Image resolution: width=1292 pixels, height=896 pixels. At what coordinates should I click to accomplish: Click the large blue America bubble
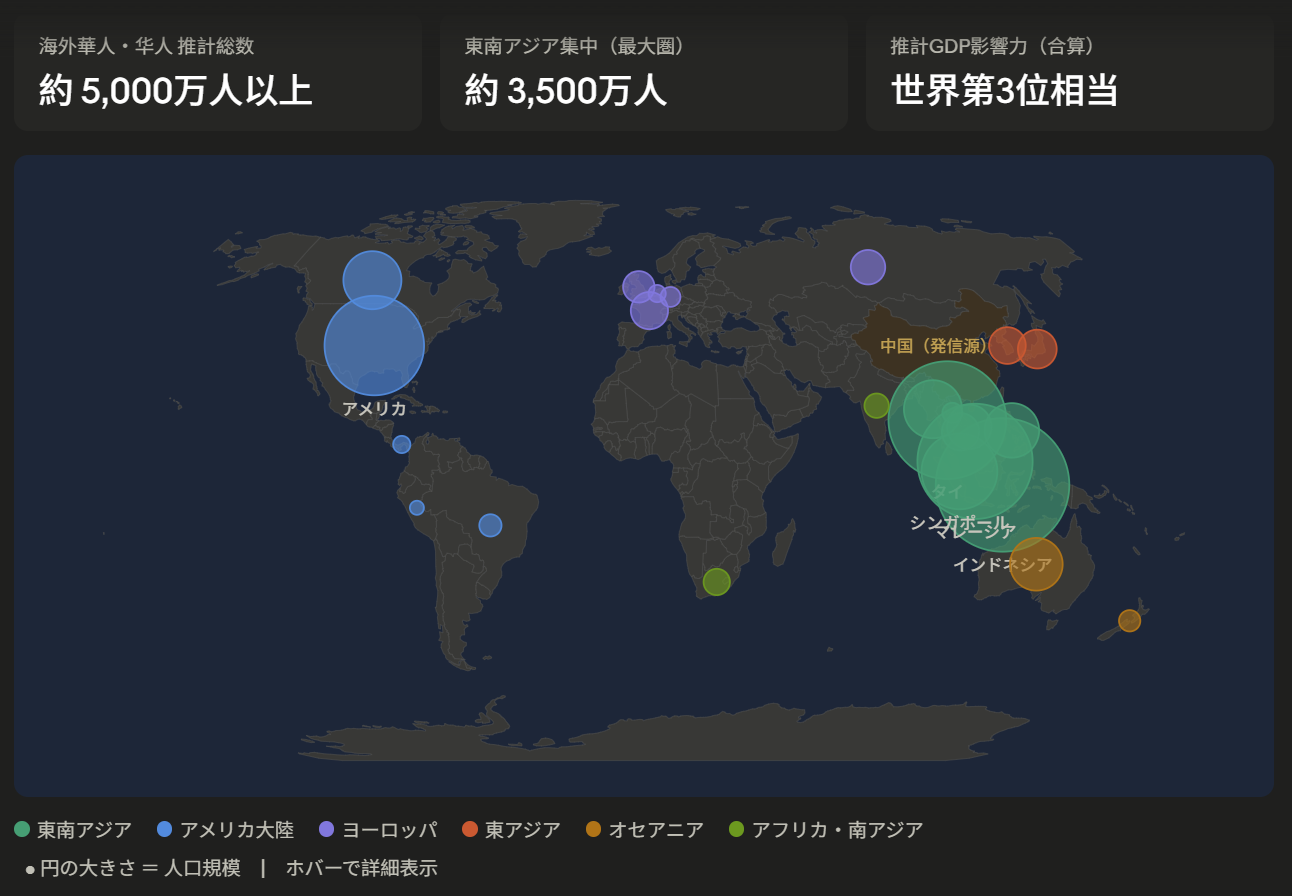point(374,345)
